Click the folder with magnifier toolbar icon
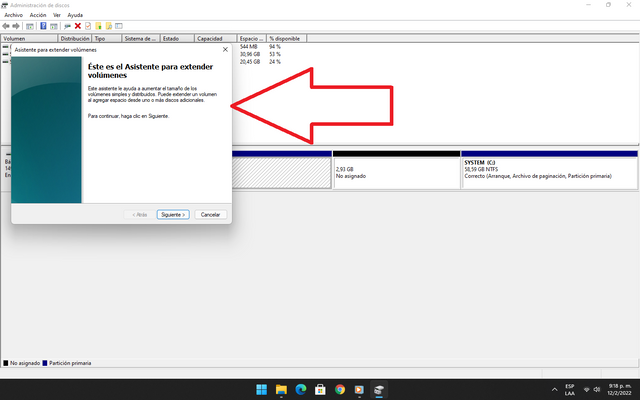This screenshot has width=640, height=400. pos(109,26)
